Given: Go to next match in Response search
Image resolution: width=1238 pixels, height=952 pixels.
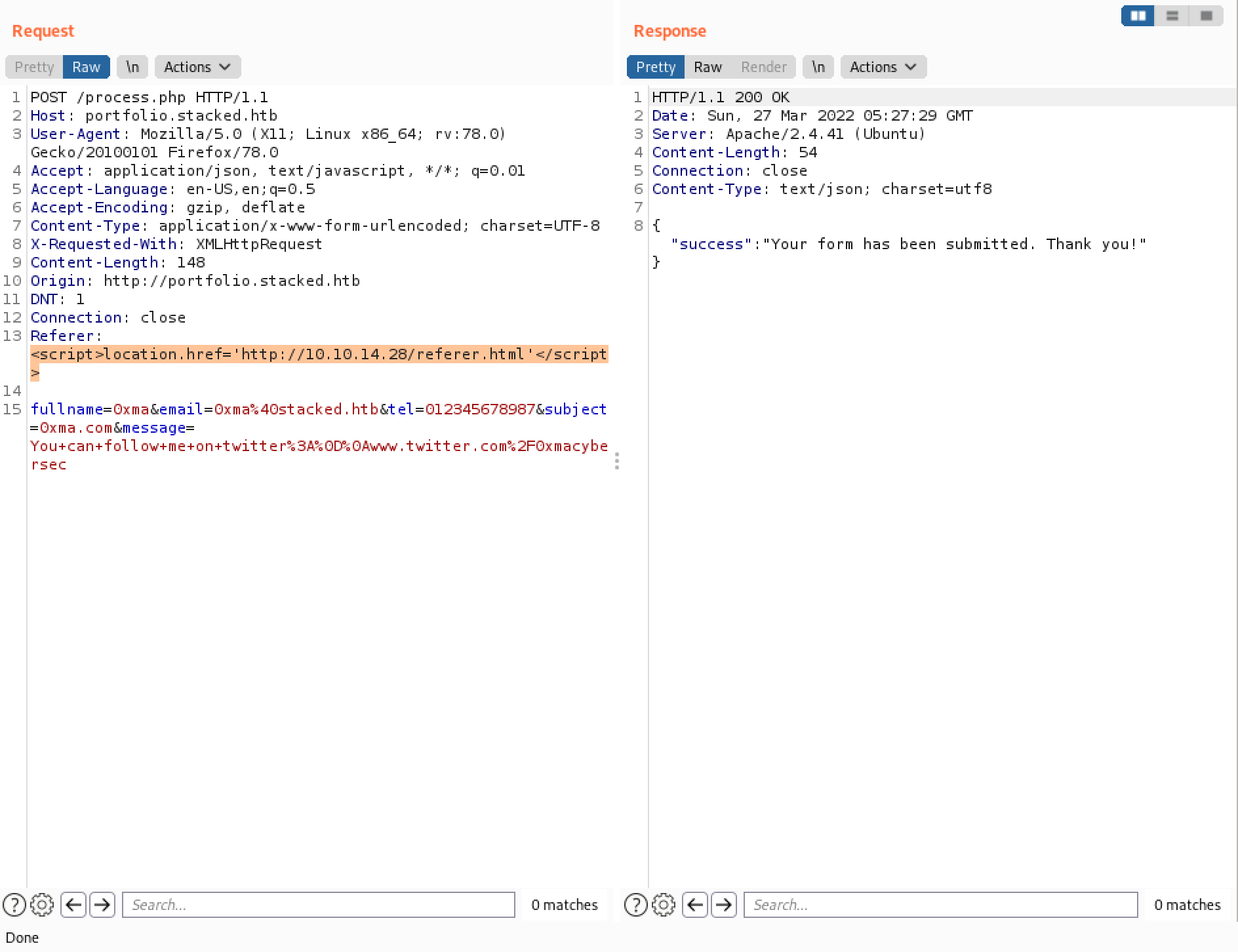Looking at the screenshot, I should pos(723,905).
